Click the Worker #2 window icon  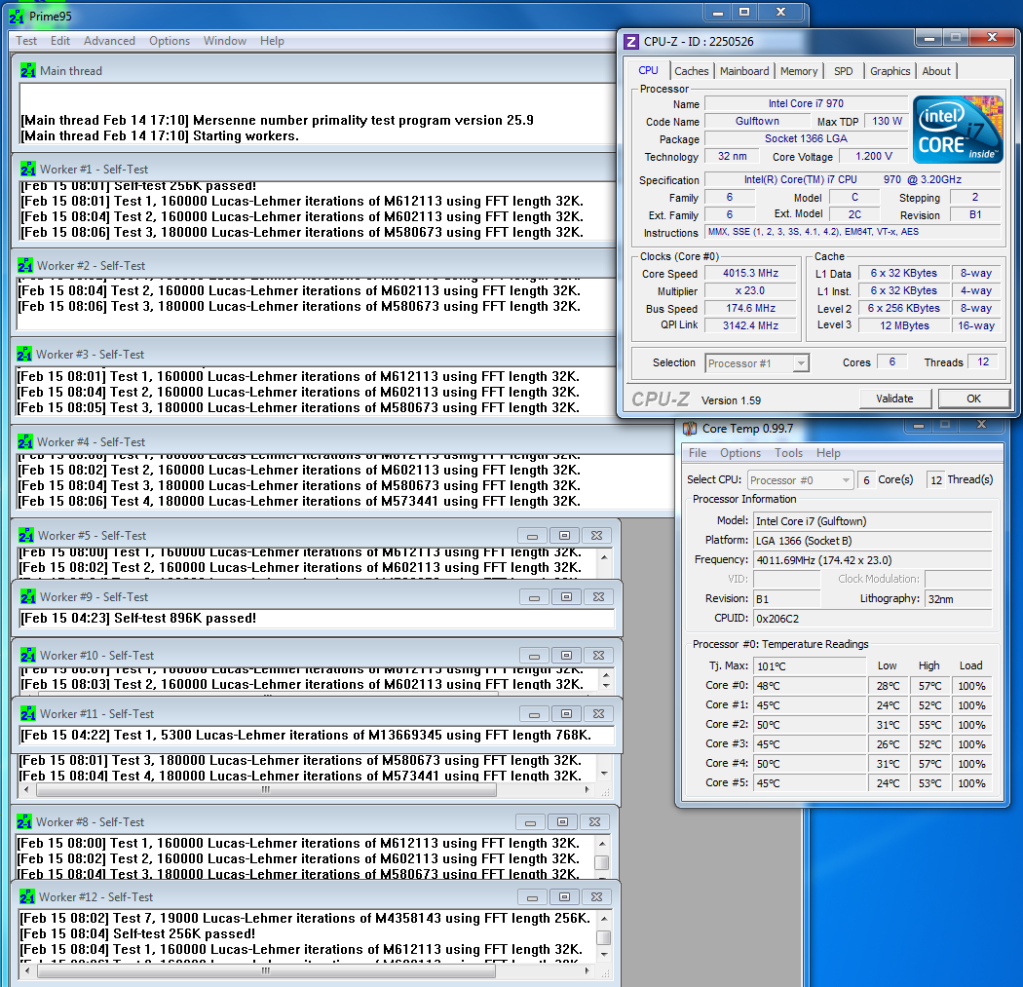pyautogui.click(x=25, y=266)
